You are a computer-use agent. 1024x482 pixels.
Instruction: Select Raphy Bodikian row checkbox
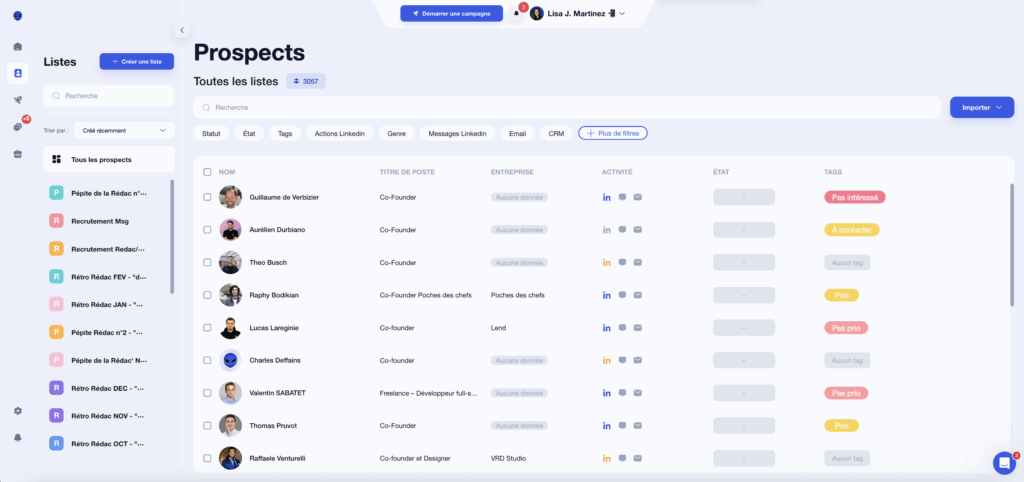(x=207, y=295)
